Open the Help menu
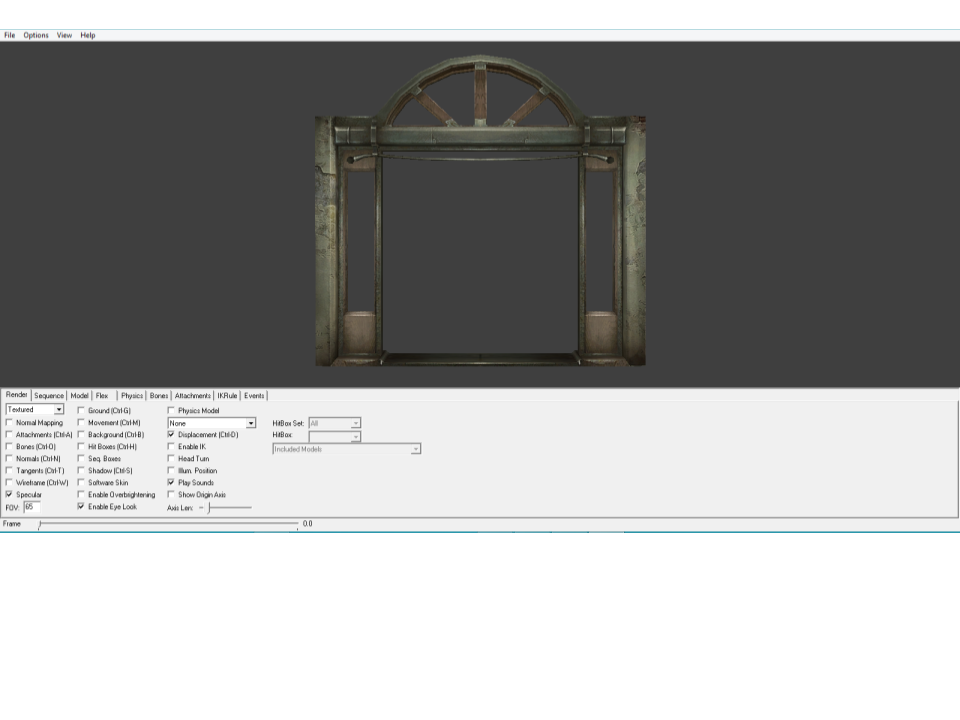The width and height of the screenshot is (960, 720). (x=88, y=35)
